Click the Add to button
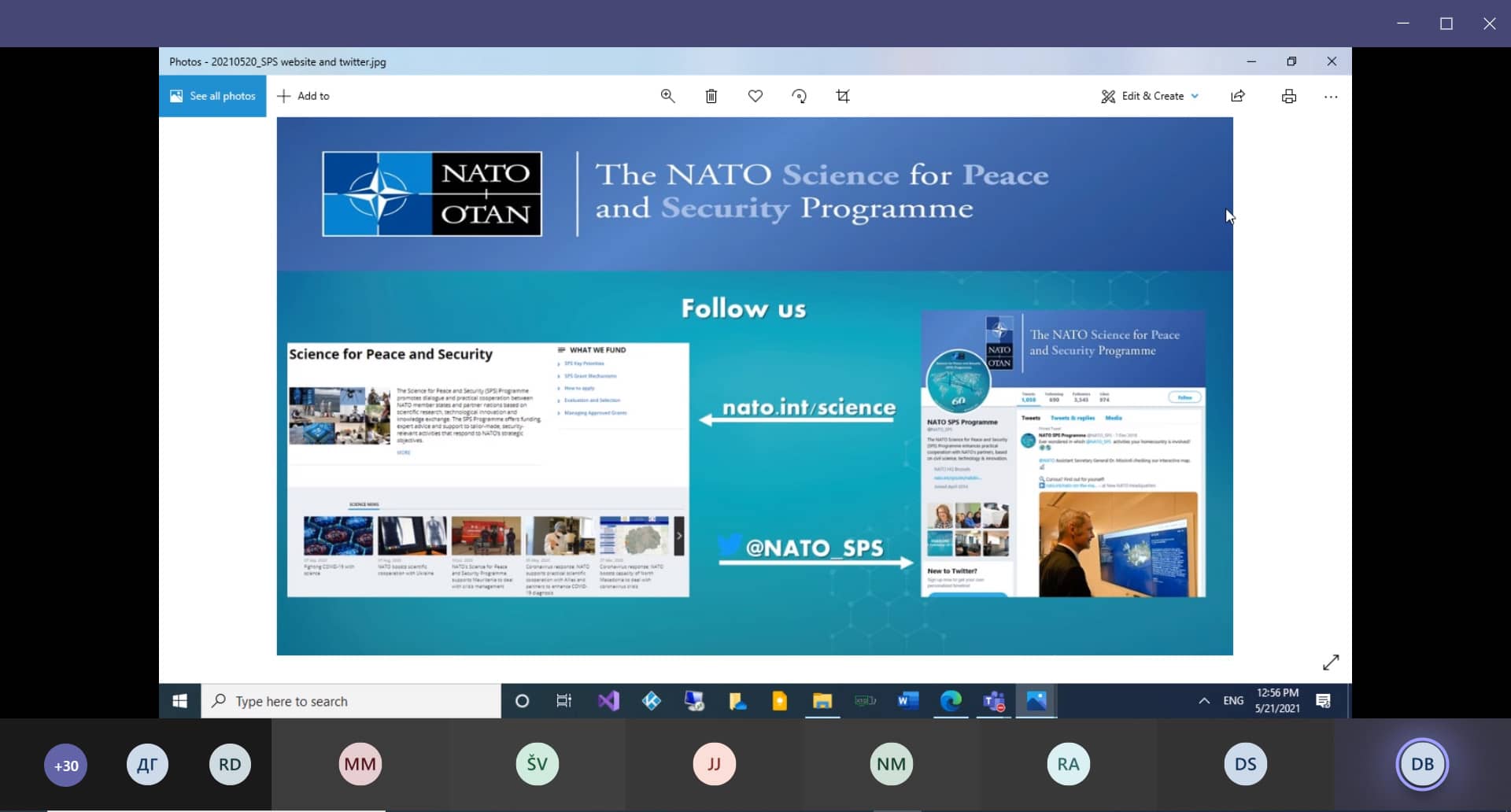Image resolution: width=1511 pixels, height=812 pixels. pos(304,96)
